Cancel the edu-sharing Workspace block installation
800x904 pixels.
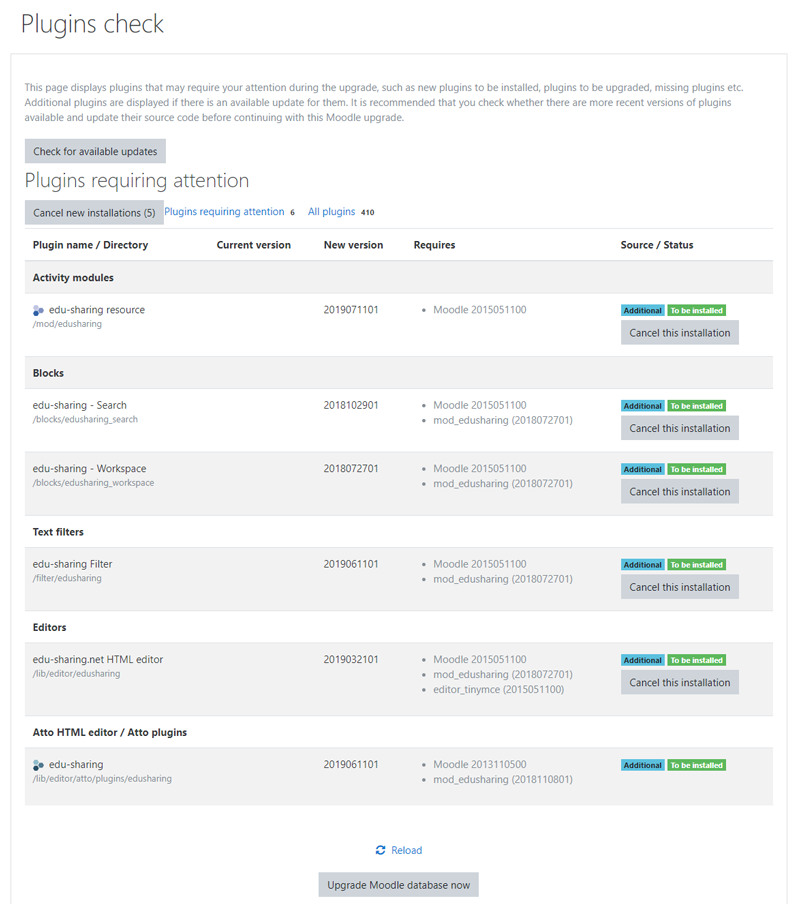click(x=679, y=492)
